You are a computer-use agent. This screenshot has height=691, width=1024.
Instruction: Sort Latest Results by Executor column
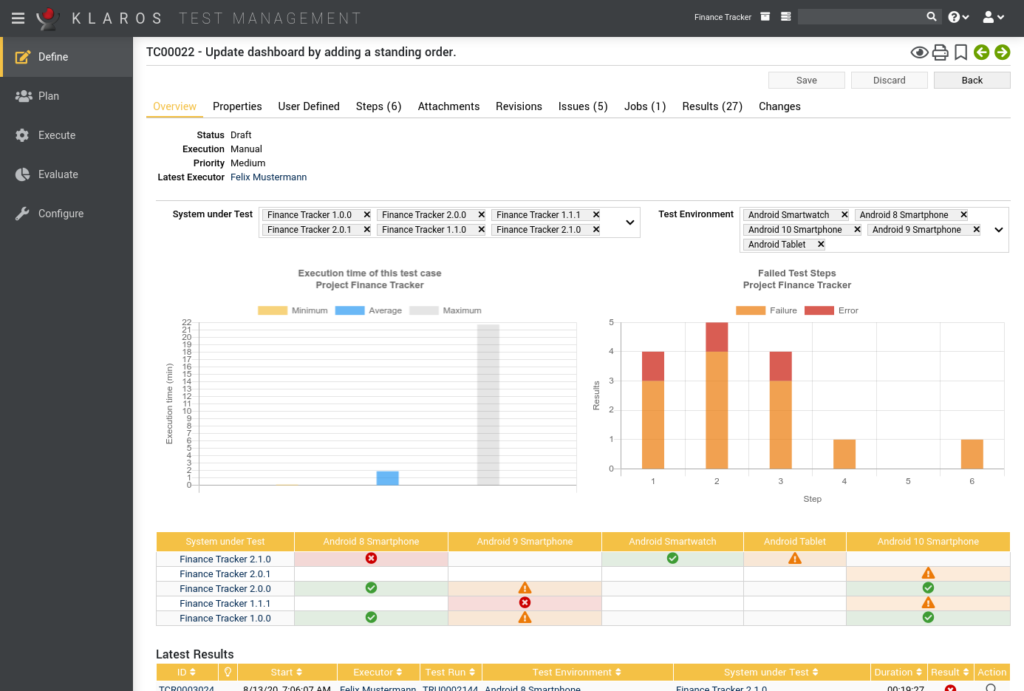point(377,672)
